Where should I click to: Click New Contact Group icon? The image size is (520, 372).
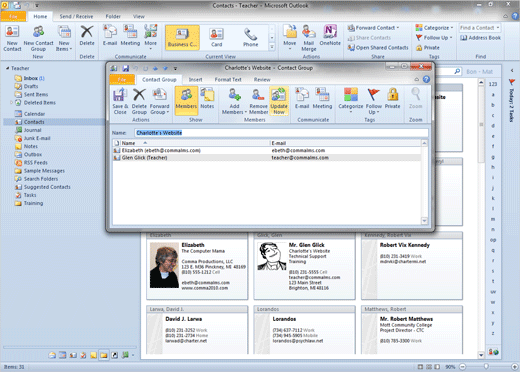pos(38,32)
